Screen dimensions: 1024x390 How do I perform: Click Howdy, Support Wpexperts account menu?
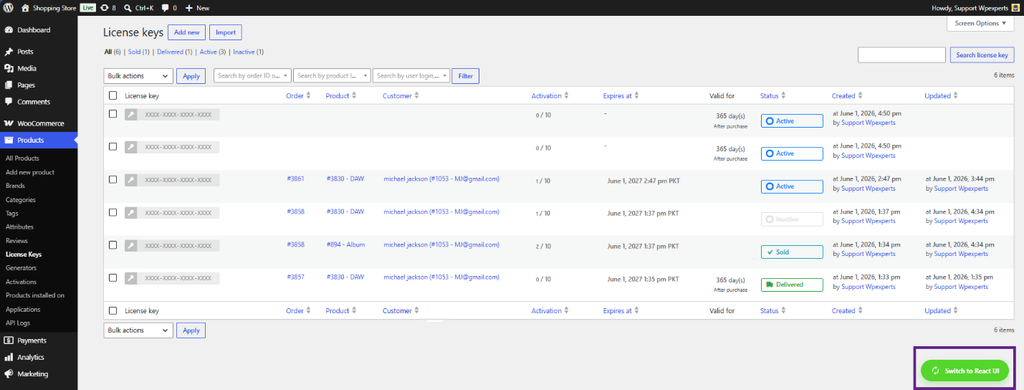click(x=976, y=8)
